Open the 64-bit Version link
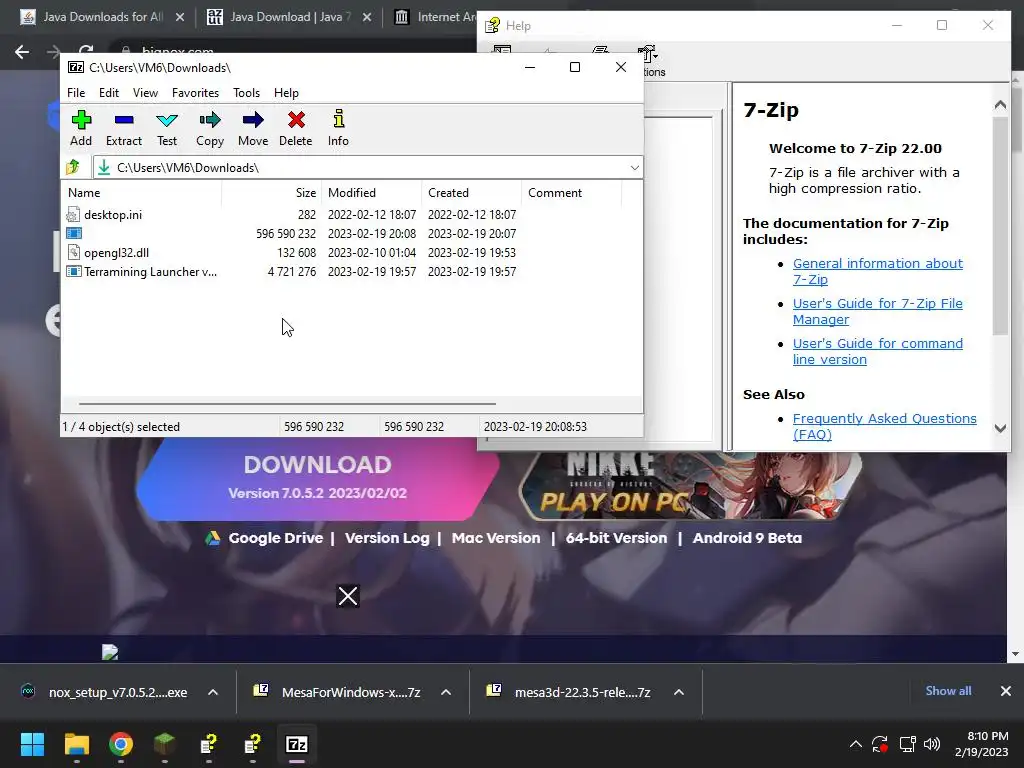The width and height of the screenshot is (1024, 768). [x=616, y=538]
